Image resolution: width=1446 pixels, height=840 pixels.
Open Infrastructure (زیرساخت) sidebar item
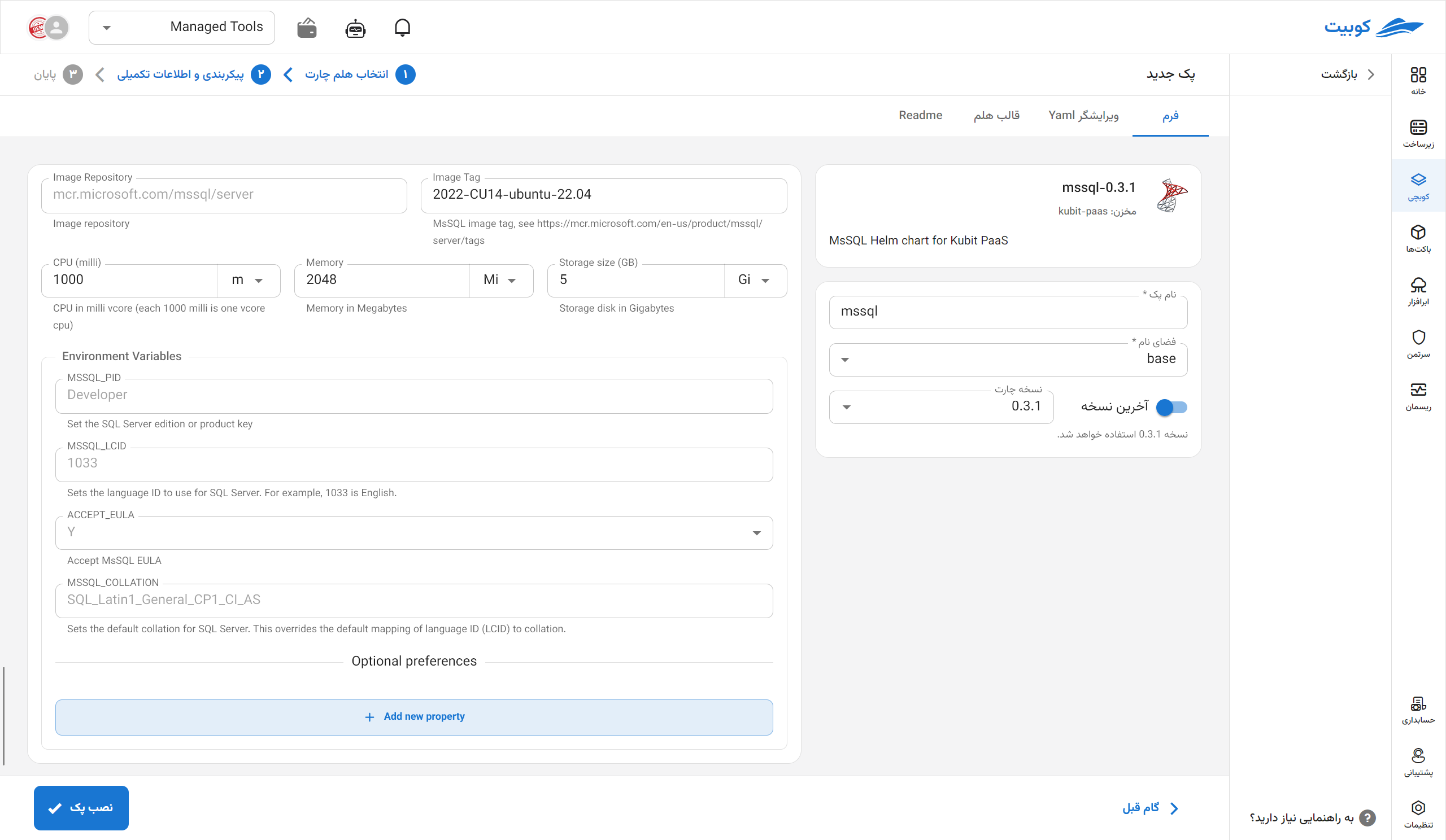(x=1418, y=134)
